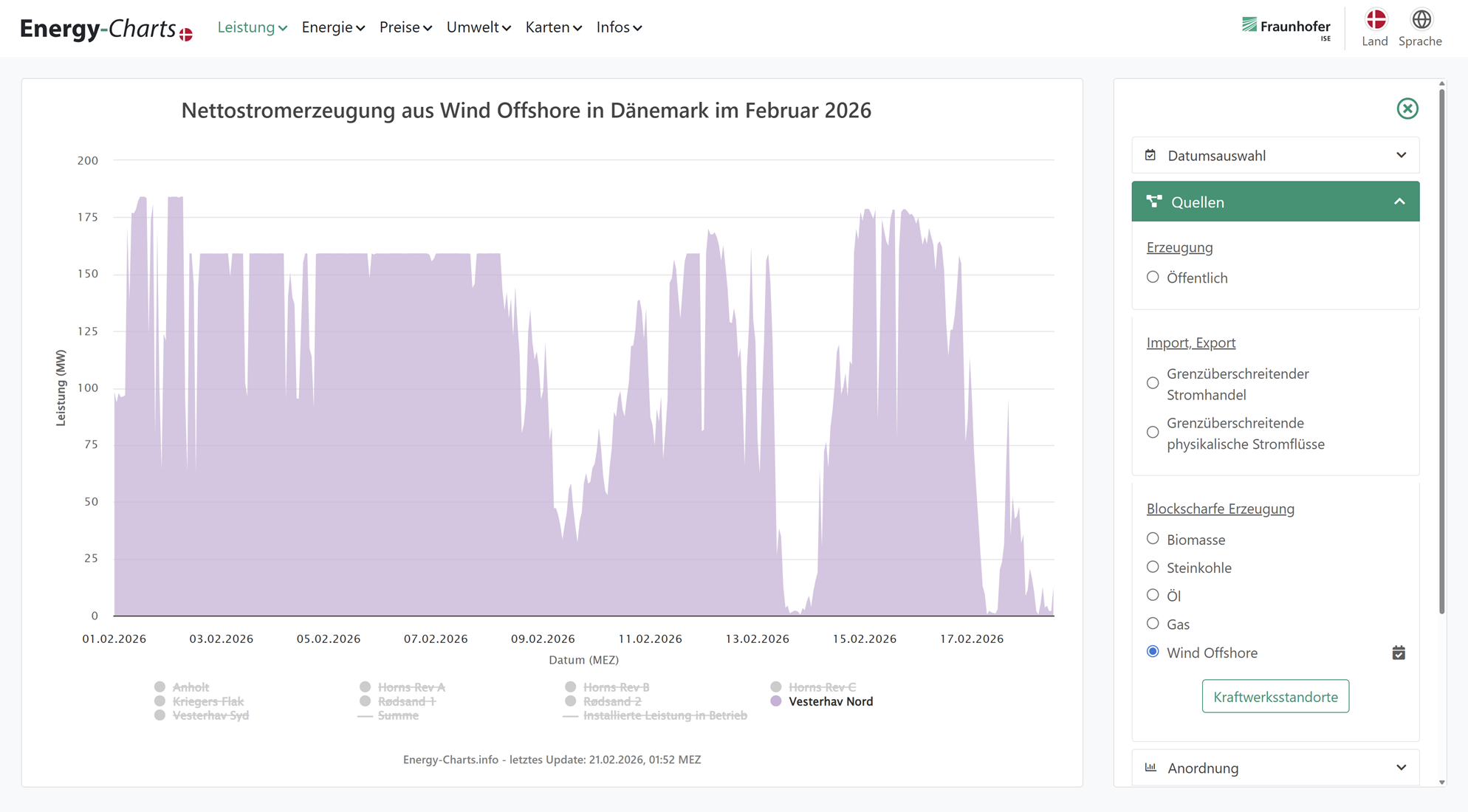Close the side panel with the X icon
The width and height of the screenshot is (1468, 812).
[1407, 109]
